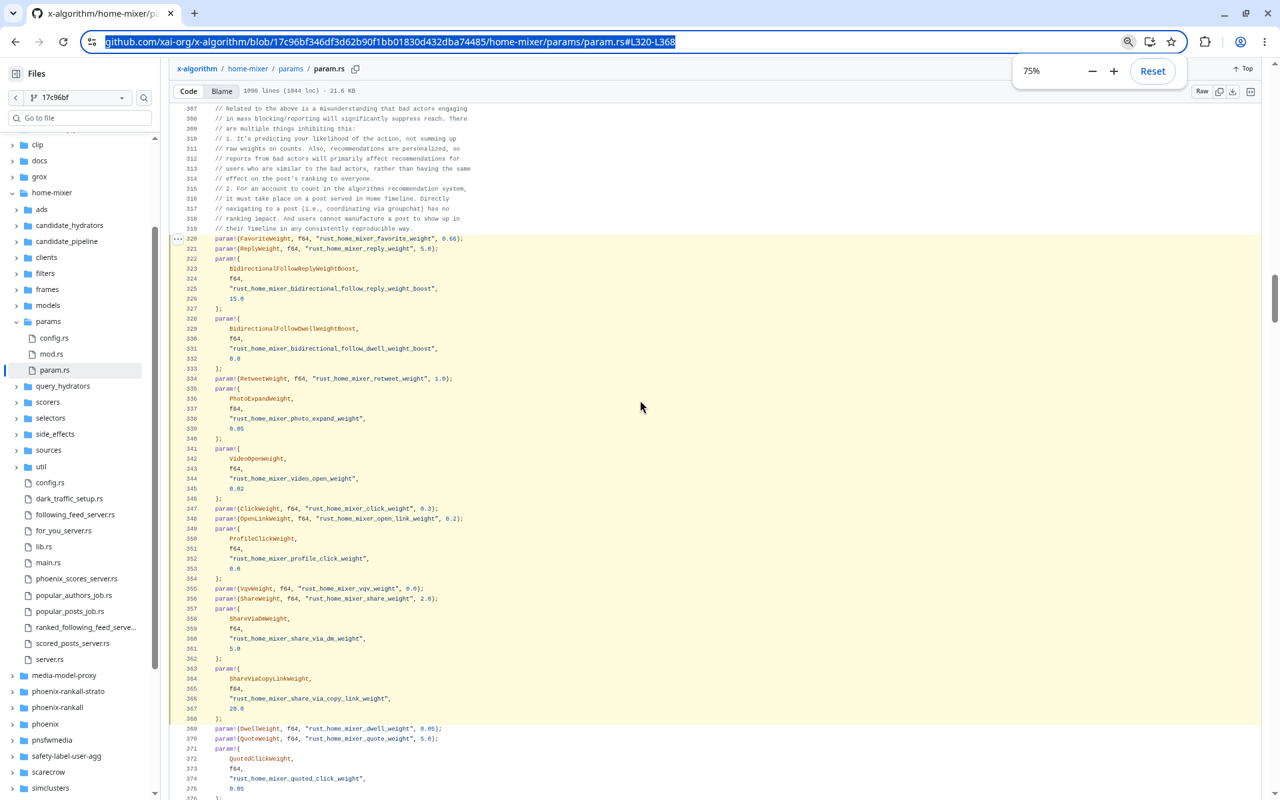Expand the side_effects folder

pyautogui.click(x=16, y=434)
